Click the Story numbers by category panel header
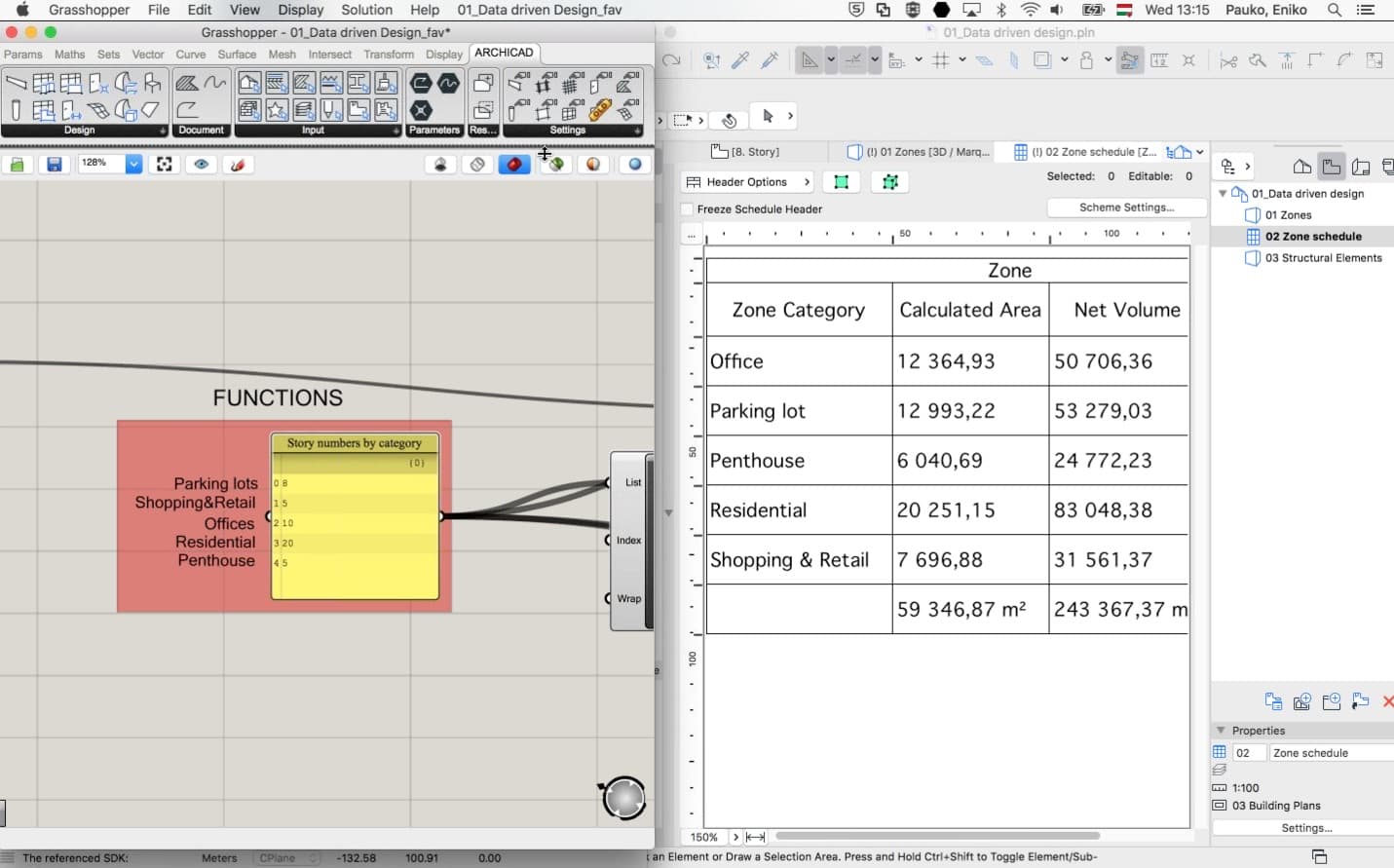1394x868 pixels. [355, 443]
